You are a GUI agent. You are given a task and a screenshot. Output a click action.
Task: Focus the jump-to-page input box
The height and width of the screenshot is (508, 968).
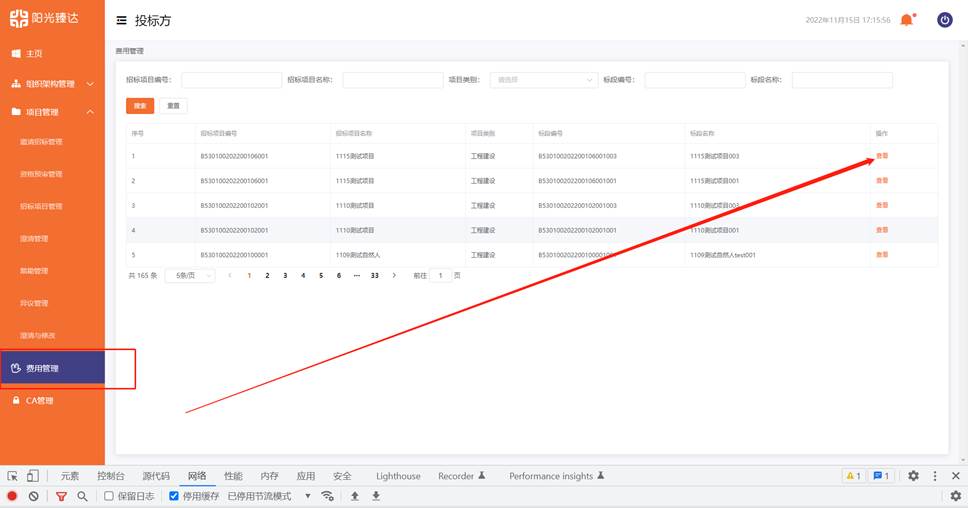440,275
